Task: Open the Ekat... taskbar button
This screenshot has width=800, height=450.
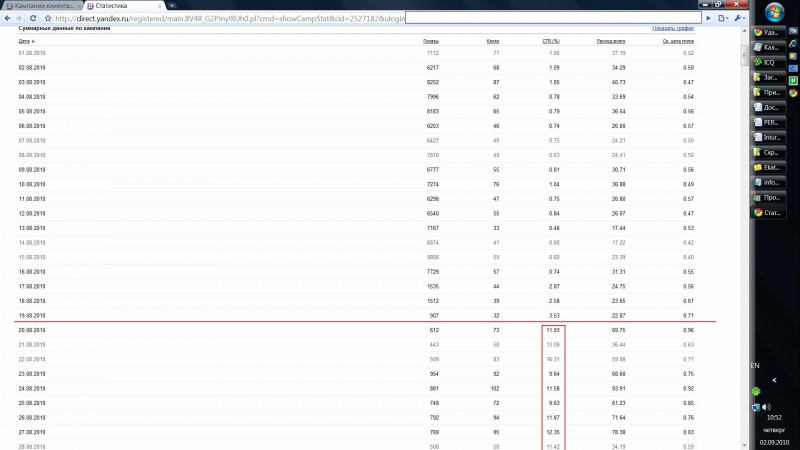Action: tap(768, 167)
